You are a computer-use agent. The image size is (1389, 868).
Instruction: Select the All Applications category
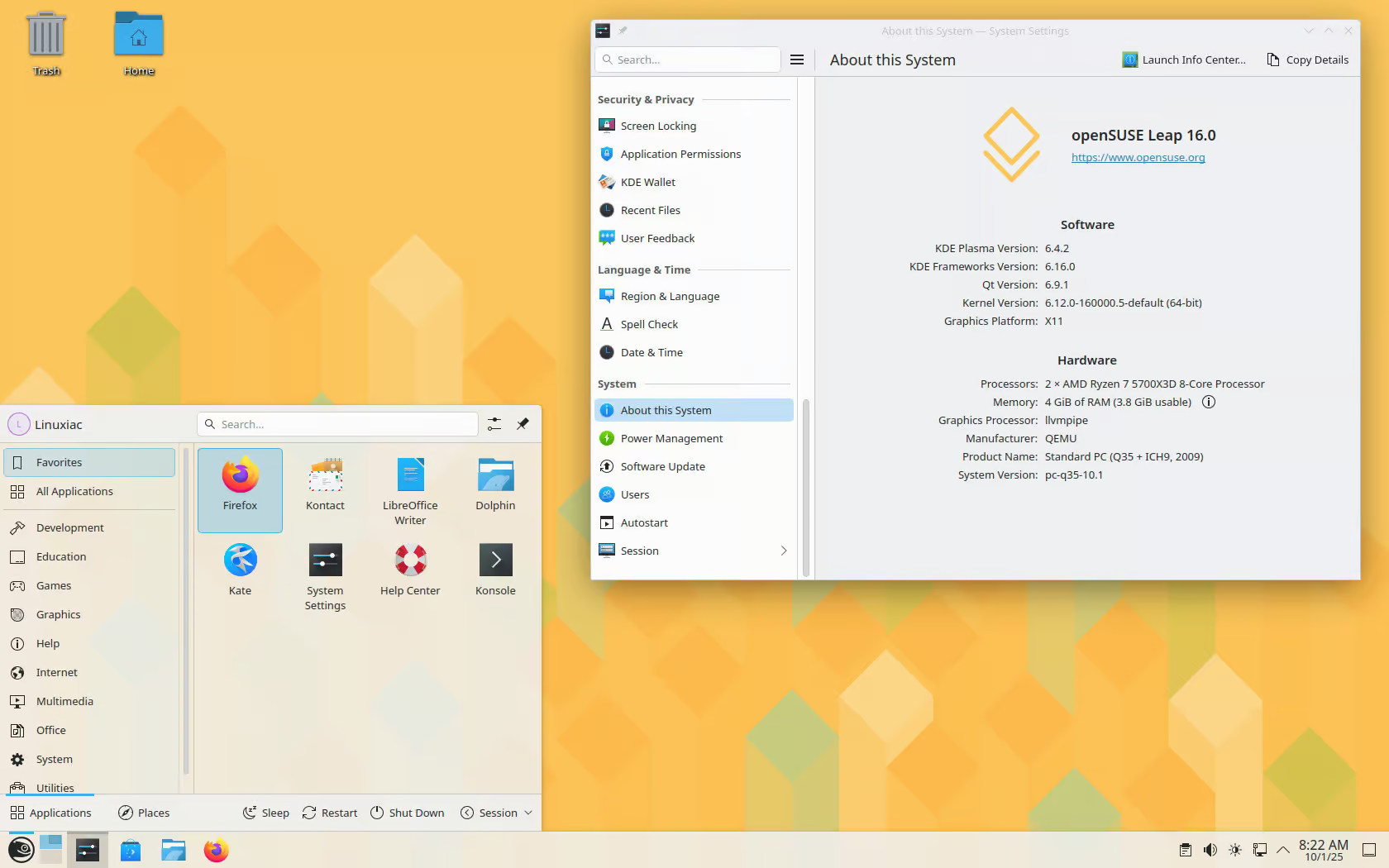click(x=74, y=491)
